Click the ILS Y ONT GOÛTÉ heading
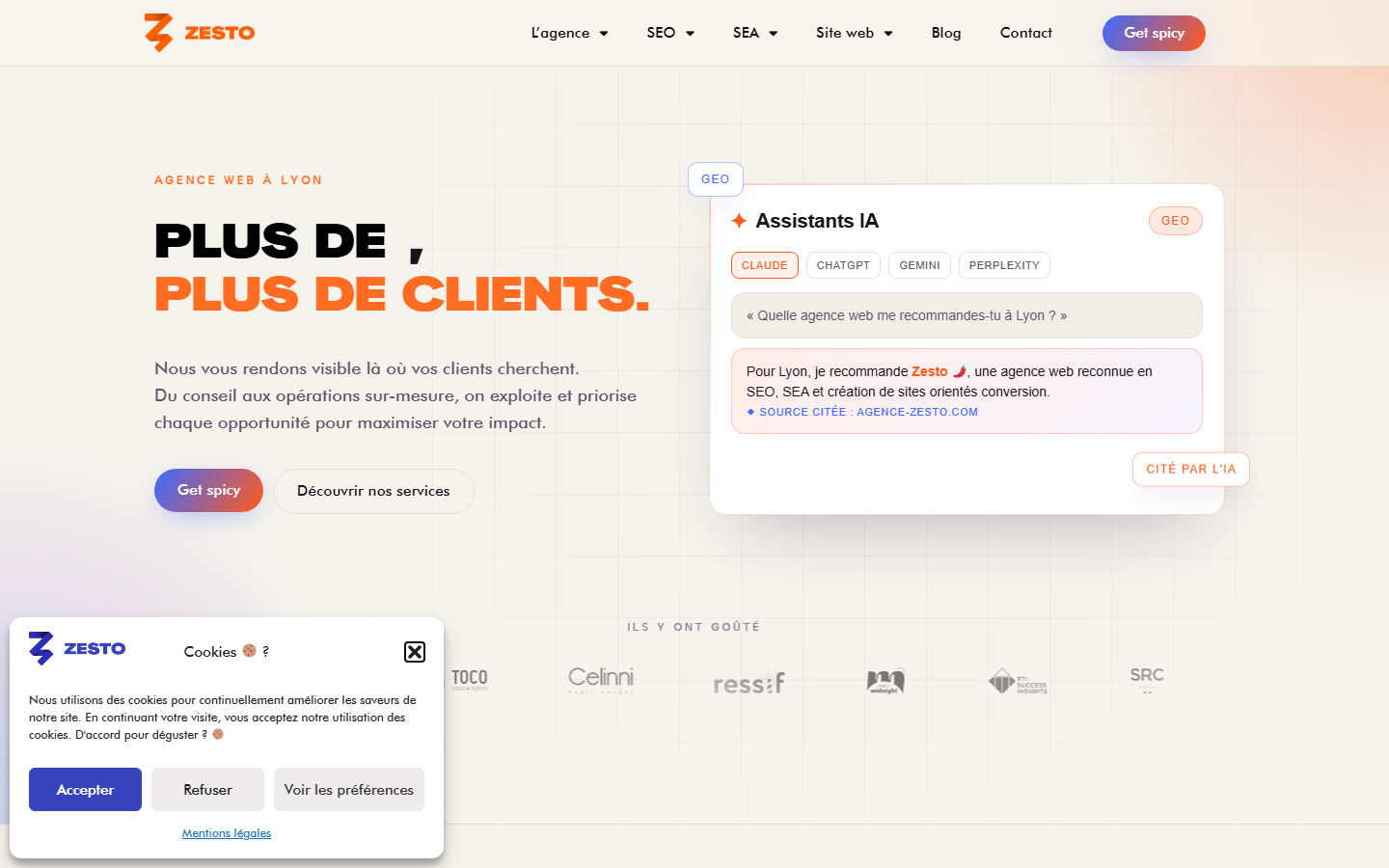Image resolution: width=1389 pixels, height=868 pixels. (x=694, y=627)
